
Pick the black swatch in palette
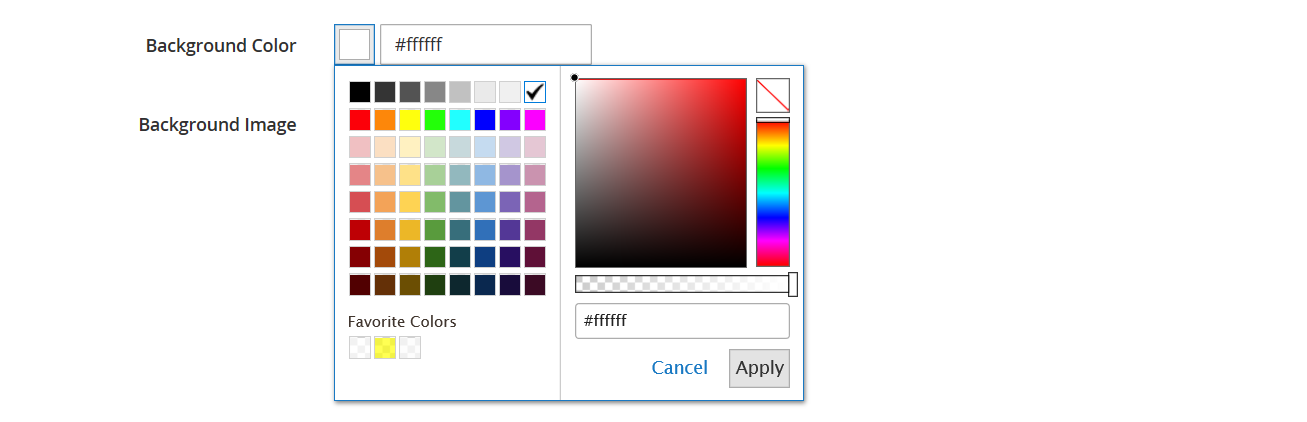360,92
